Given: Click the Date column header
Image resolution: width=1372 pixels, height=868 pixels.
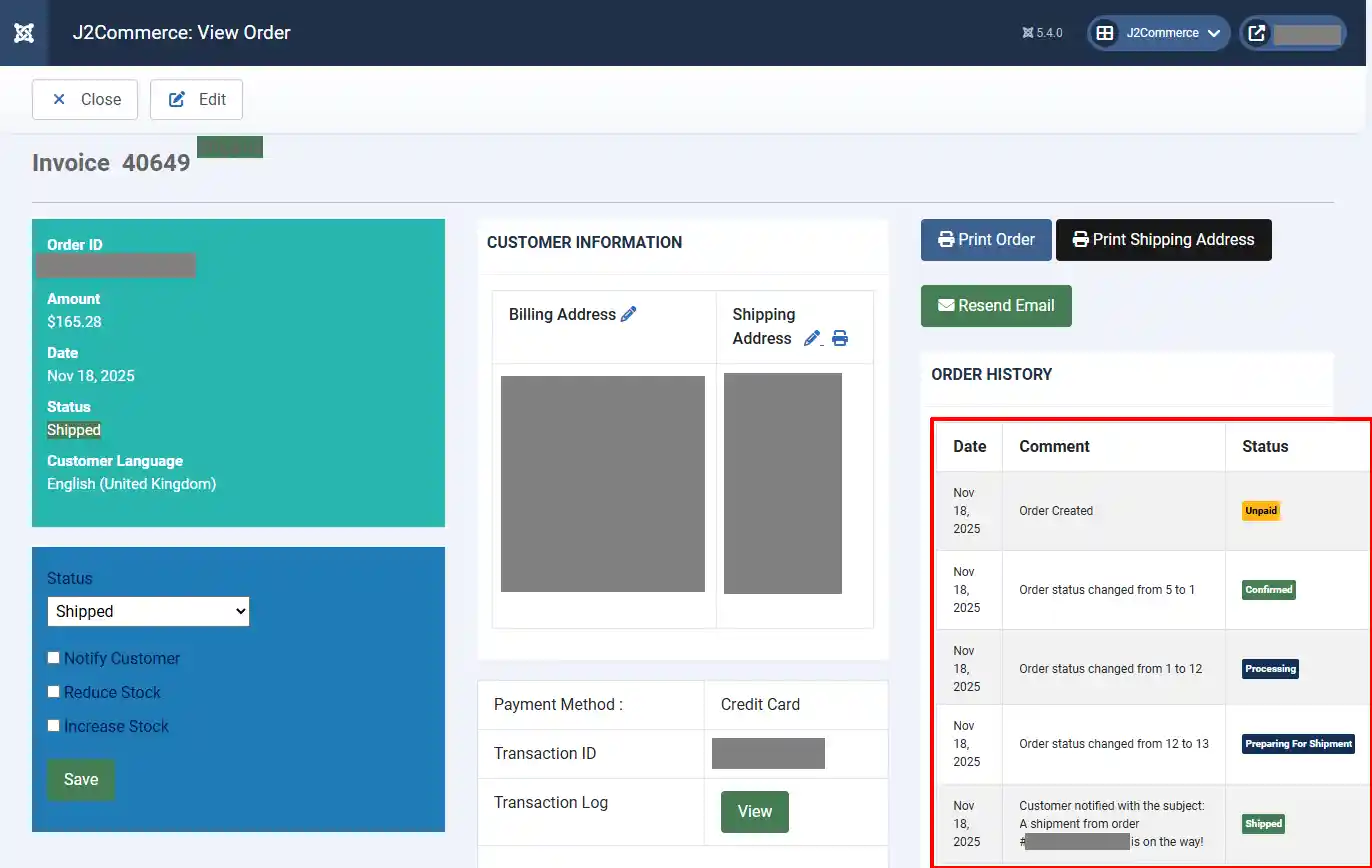Looking at the screenshot, I should point(970,447).
